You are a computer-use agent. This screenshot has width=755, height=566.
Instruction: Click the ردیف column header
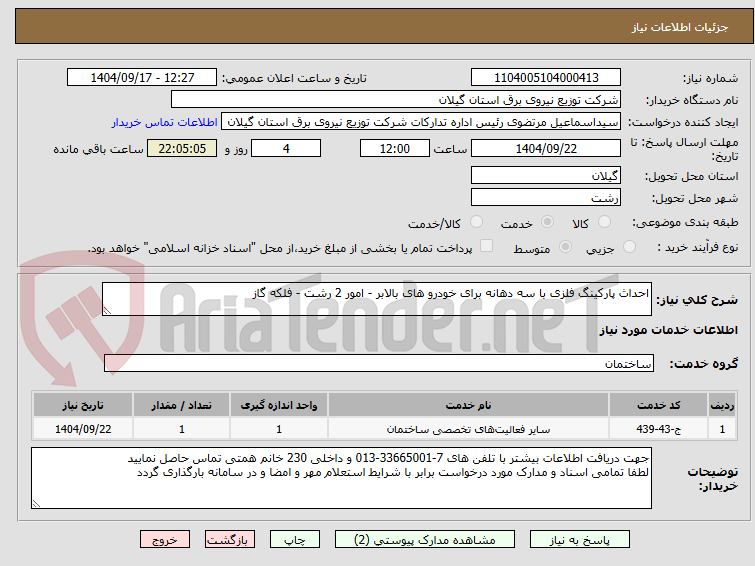[x=722, y=405]
